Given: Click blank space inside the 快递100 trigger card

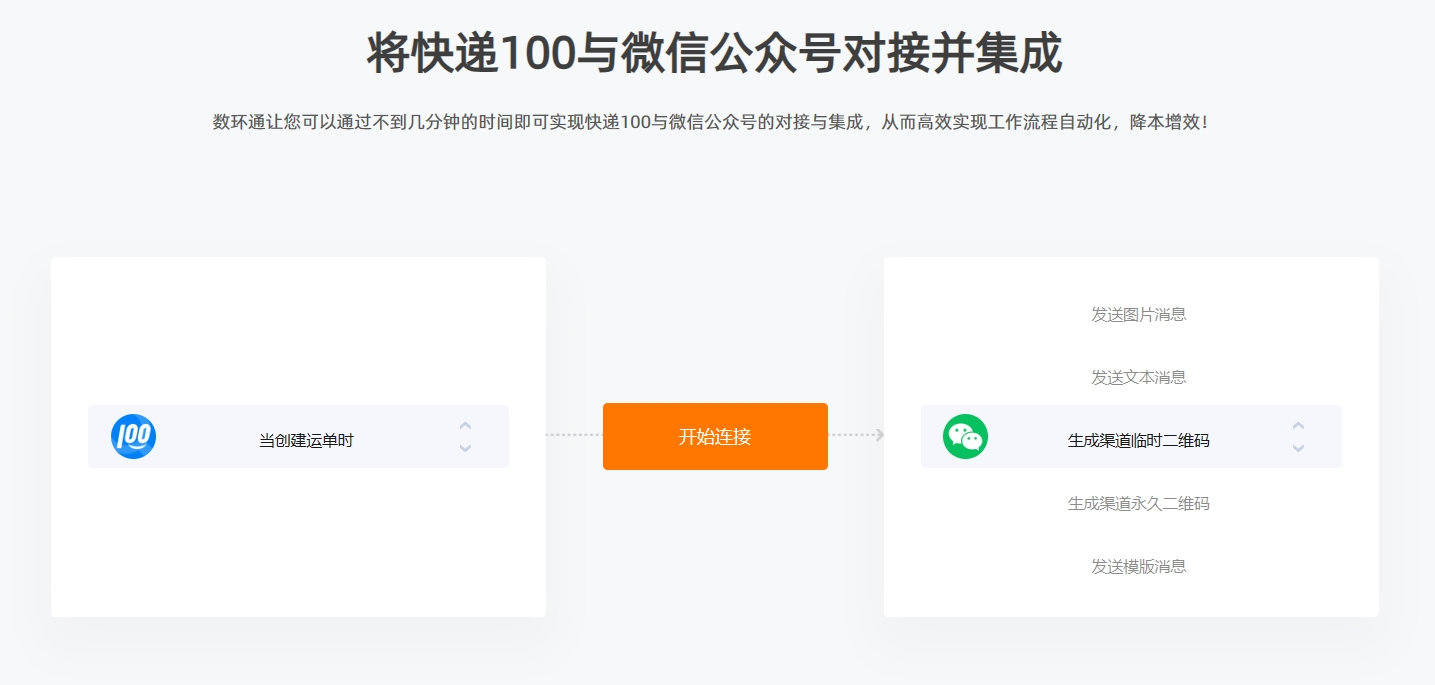Looking at the screenshot, I should pos(298,330).
